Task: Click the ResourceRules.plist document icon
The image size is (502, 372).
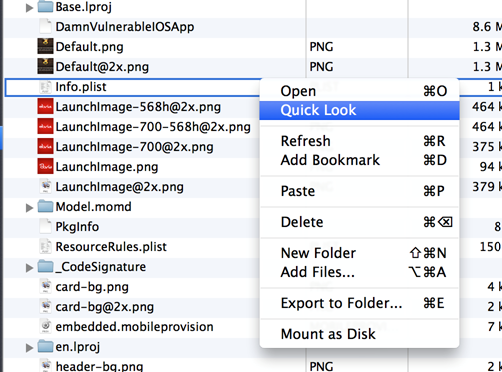Action: click(45, 247)
